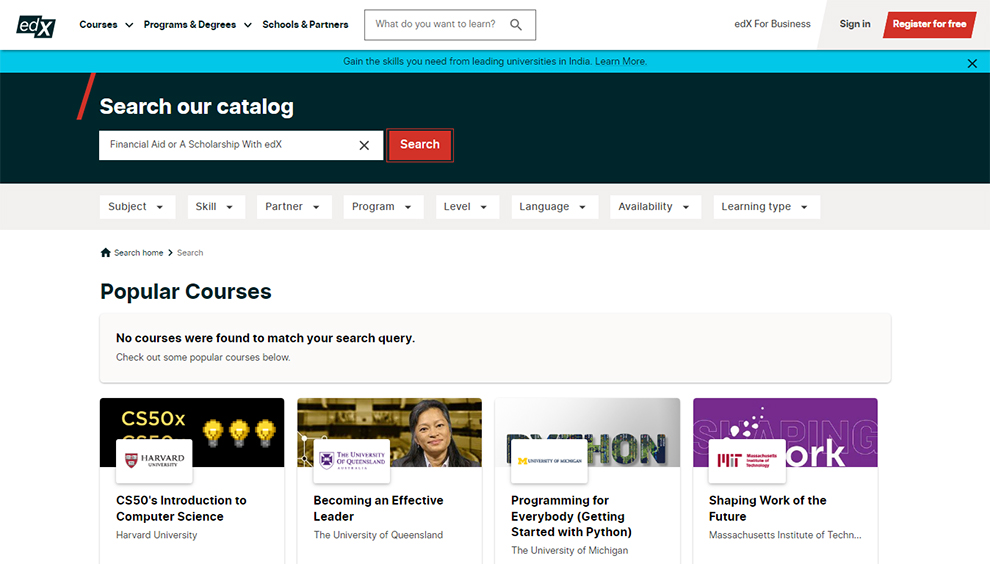
Task: Click the MIT logo badge
Action: (747, 460)
